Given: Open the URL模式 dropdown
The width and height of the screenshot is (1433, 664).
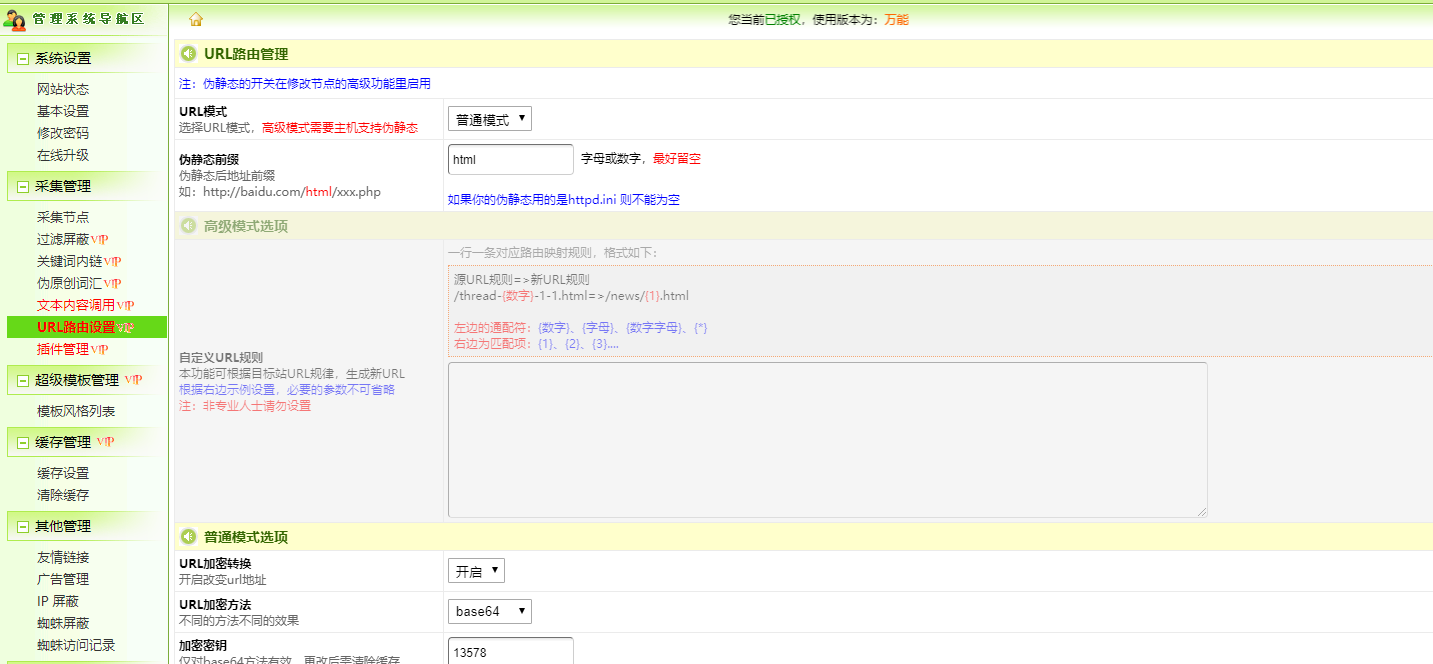Looking at the screenshot, I should point(489,120).
